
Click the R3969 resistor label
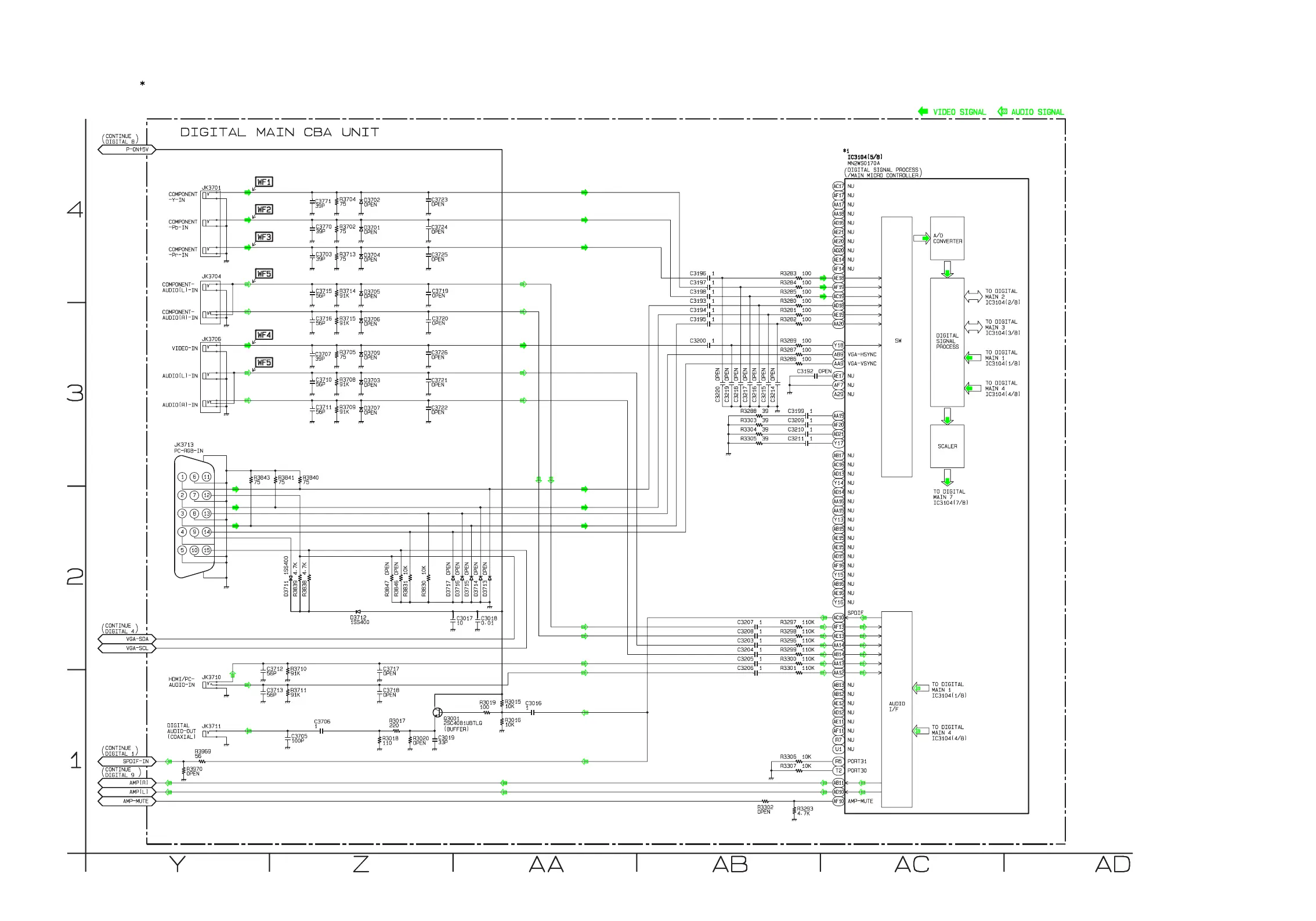(203, 754)
